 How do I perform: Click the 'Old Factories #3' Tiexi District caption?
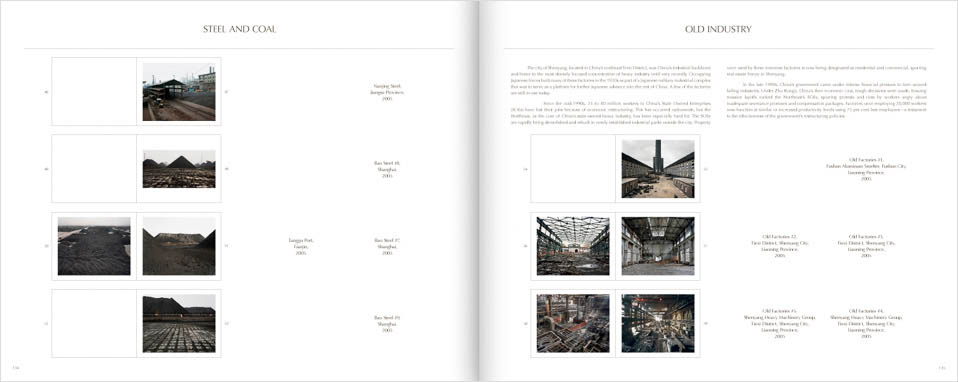(x=866, y=246)
